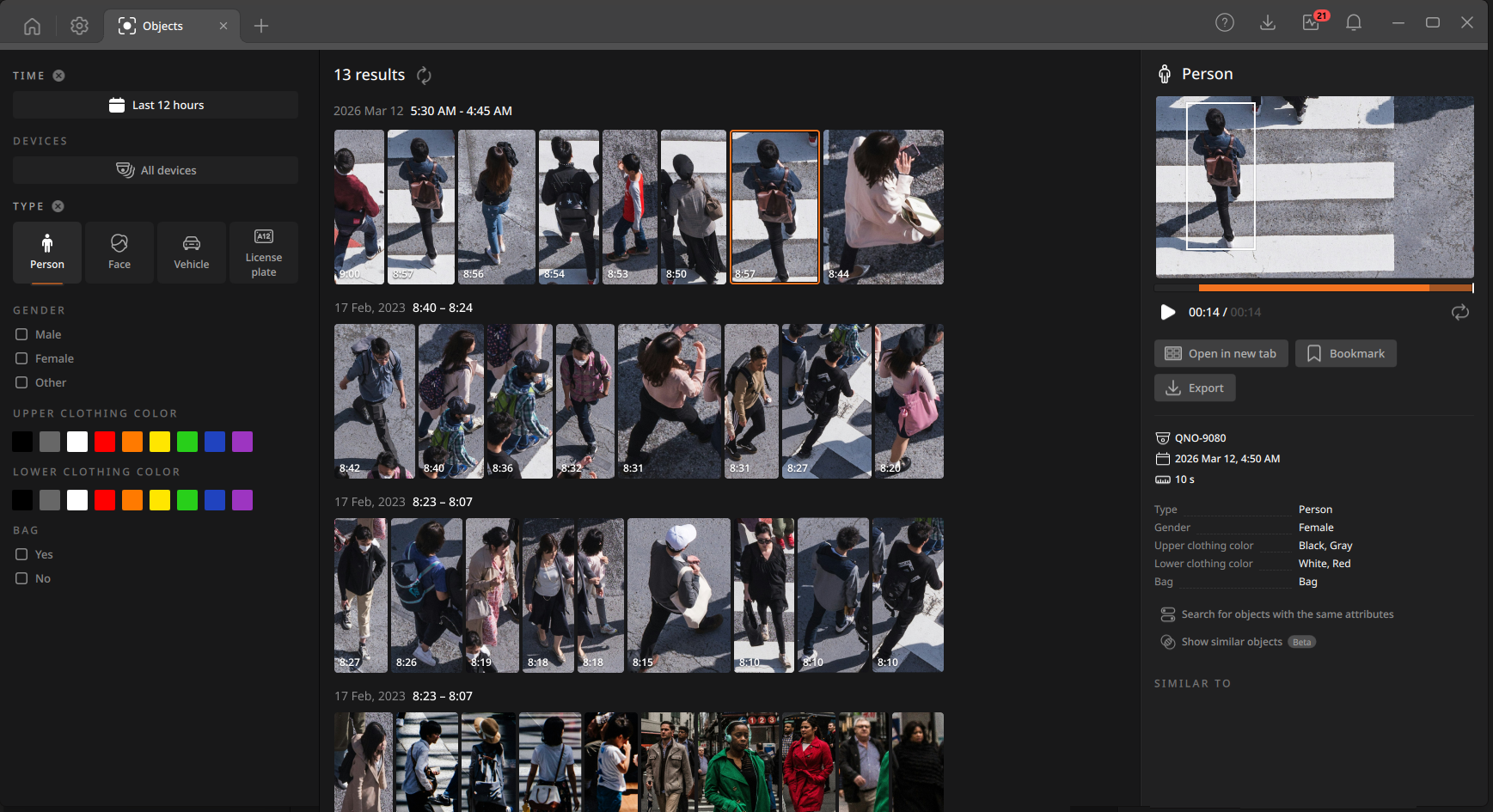The width and height of the screenshot is (1493, 812).
Task: Pick red upper clothing color swatch
Action: click(x=105, y=442)
